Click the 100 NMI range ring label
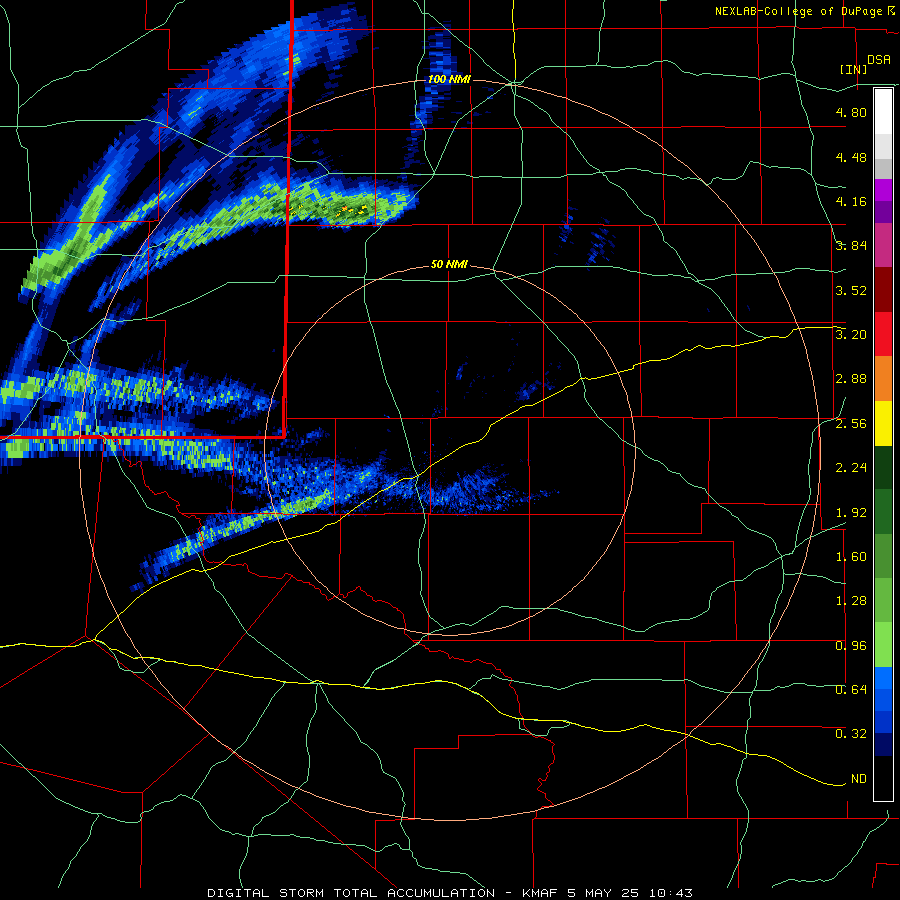 tap(449, 79)
